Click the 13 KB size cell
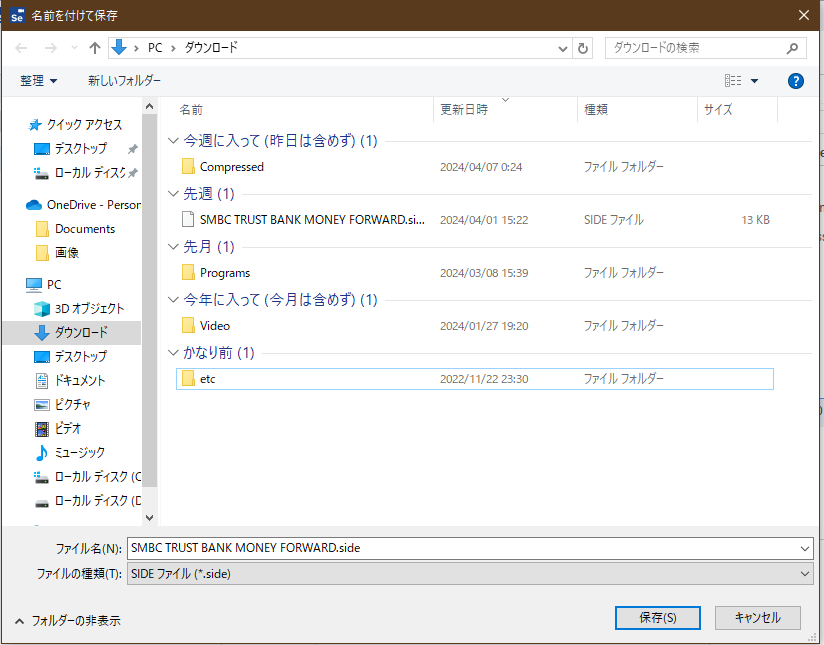The width and height of the screenshot is (824, 645). pyautogui.click(x=755, y=220)
